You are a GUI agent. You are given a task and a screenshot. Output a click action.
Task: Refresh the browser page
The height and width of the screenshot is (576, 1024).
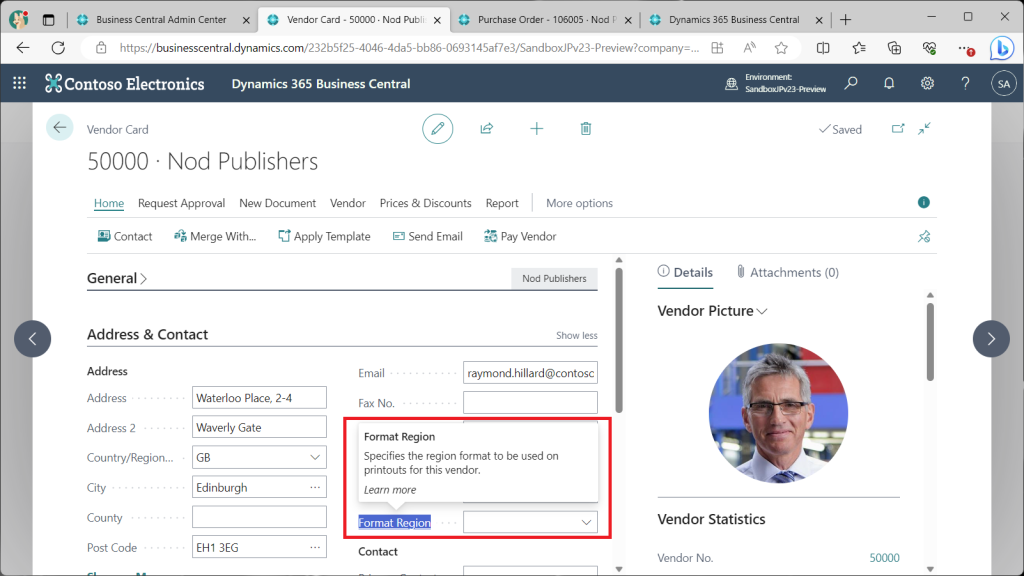click(58, 48)
